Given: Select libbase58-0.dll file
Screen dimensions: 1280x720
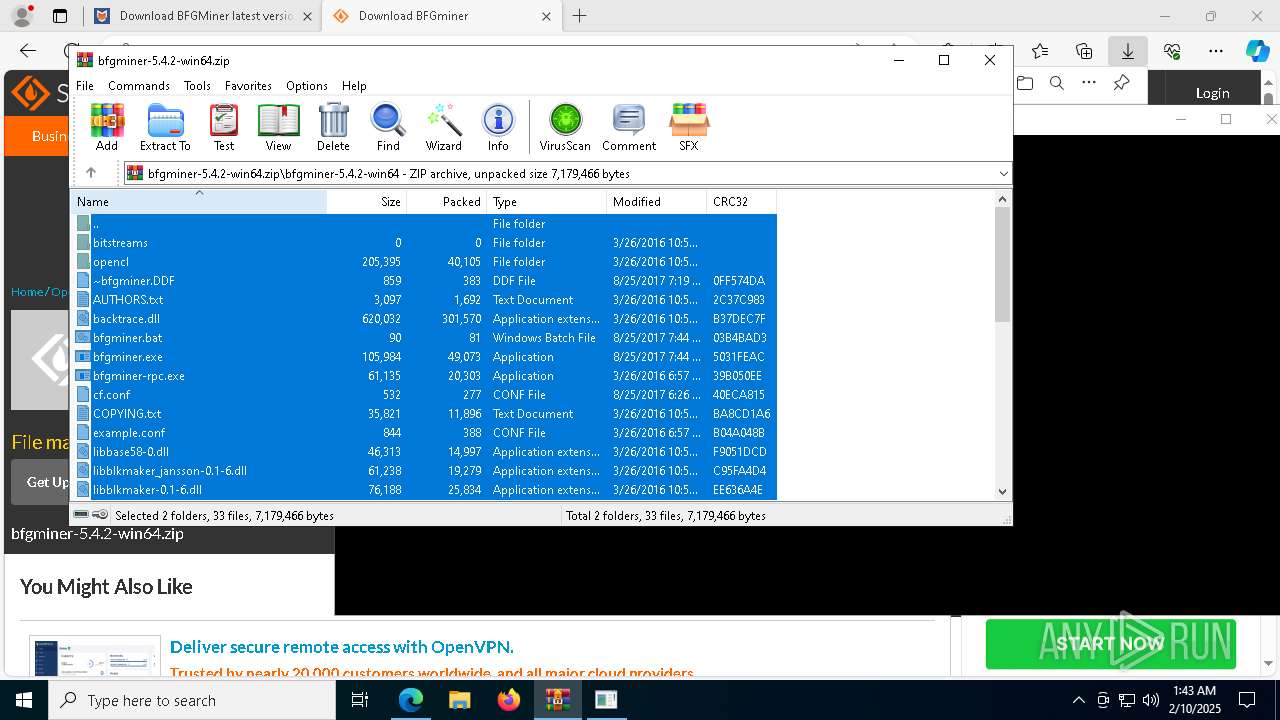Looking at the screenshot, I should 424,452.
